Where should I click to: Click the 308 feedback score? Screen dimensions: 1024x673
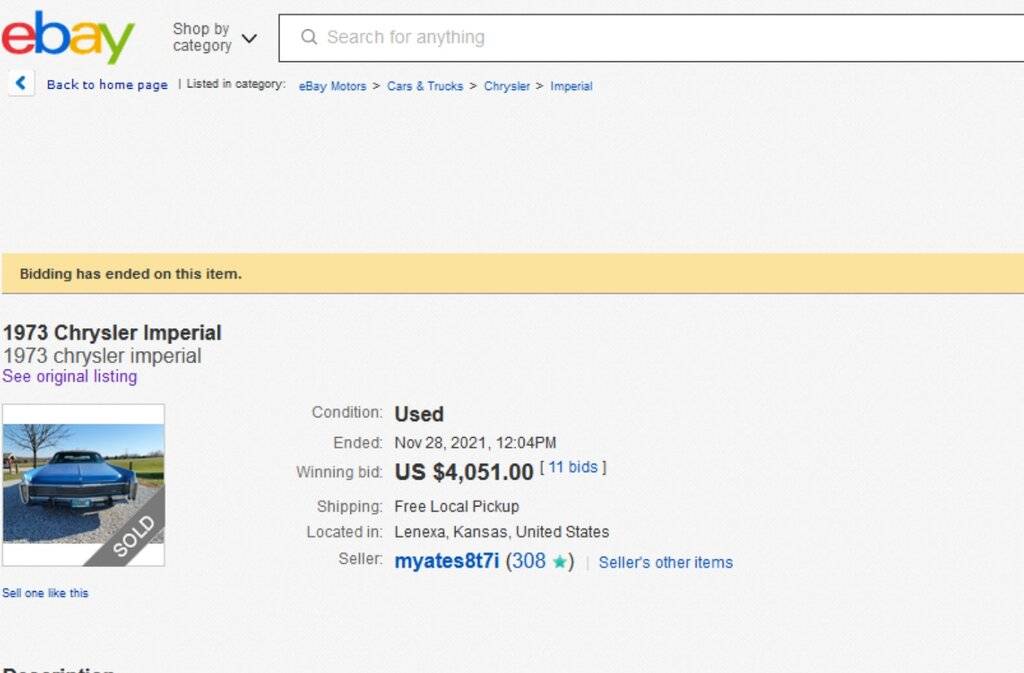(529, 561)
